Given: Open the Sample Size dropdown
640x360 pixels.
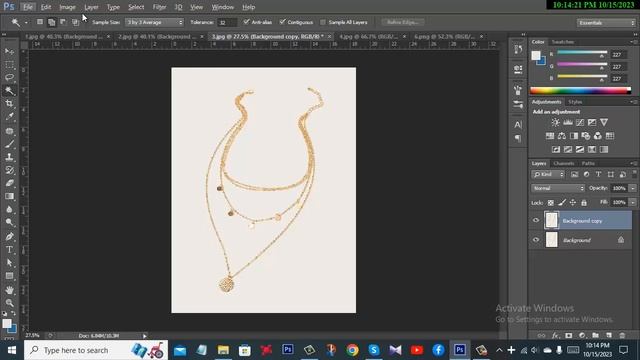Looking at the screenshot, I should click(154, 22).
